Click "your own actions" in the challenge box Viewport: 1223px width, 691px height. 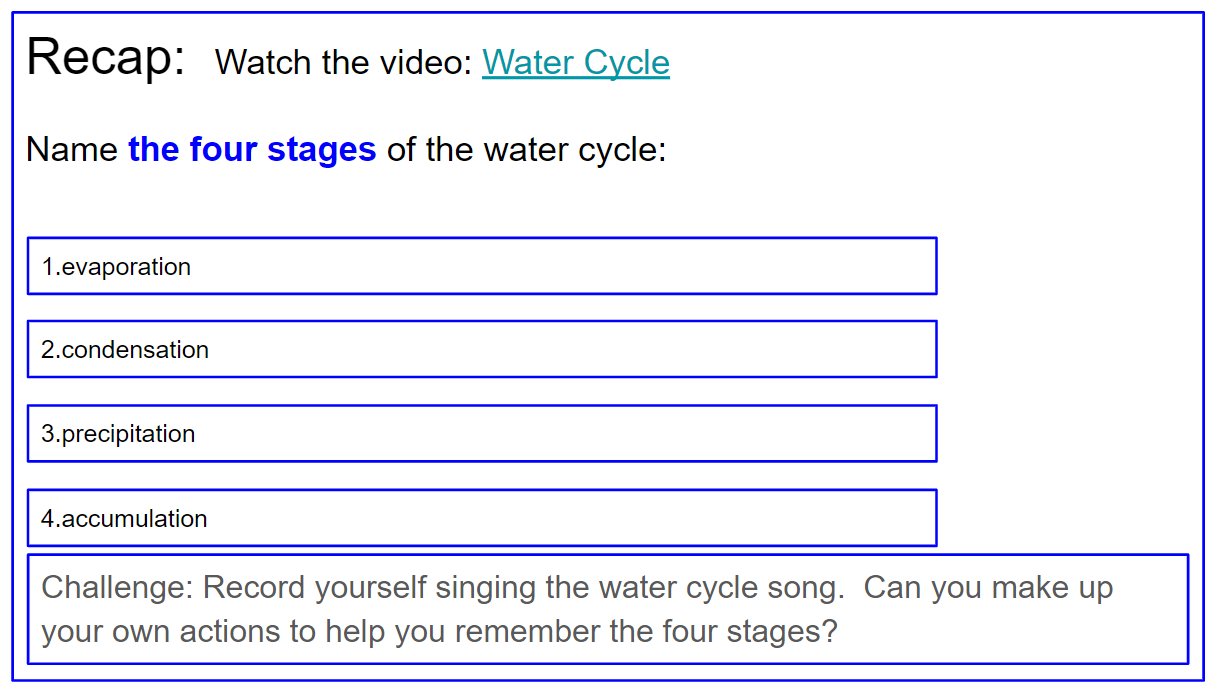pyautogui.click(x=164, y=632)
